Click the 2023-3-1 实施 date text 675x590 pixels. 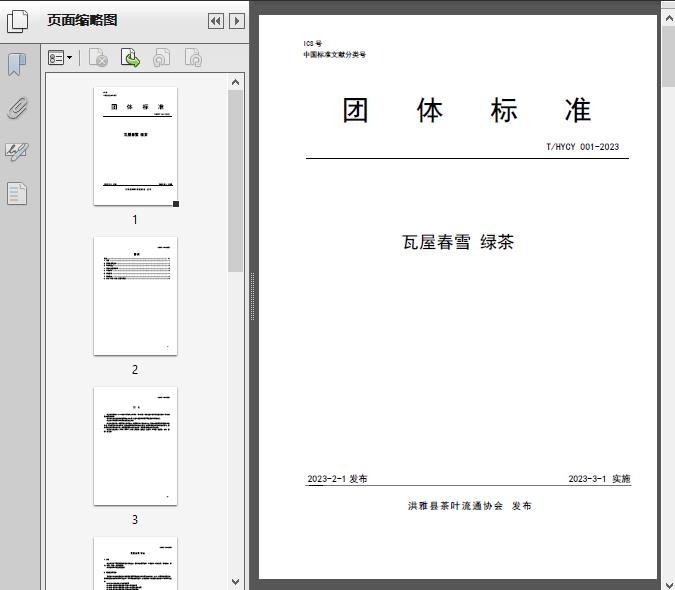pyautogui.click(x=599, y=479)
